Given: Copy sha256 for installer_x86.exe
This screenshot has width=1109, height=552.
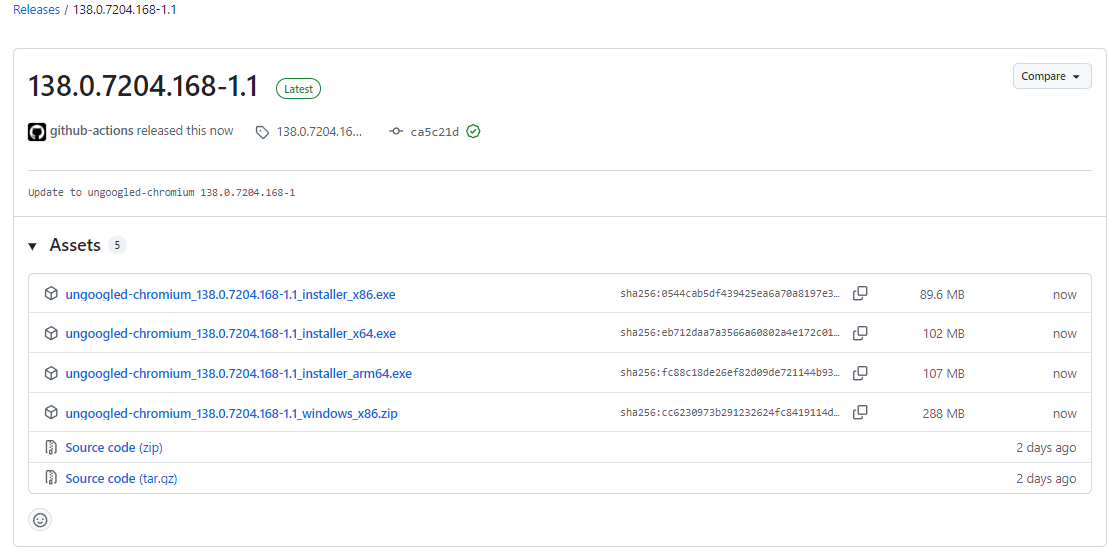Looking at the screenshot, I should coord(860,294).
